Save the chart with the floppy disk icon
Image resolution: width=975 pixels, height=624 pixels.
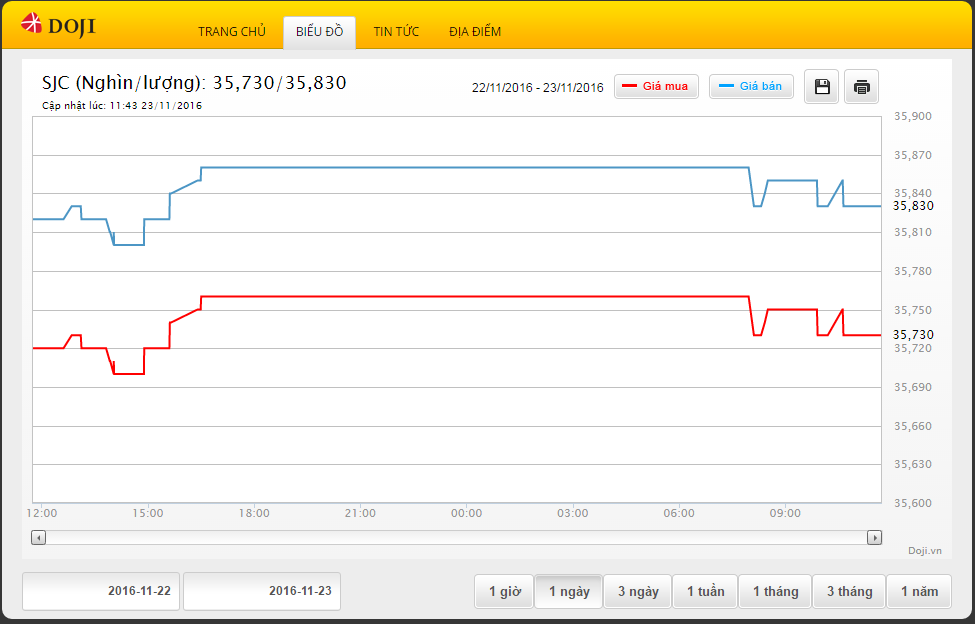[x=821, y=86]
